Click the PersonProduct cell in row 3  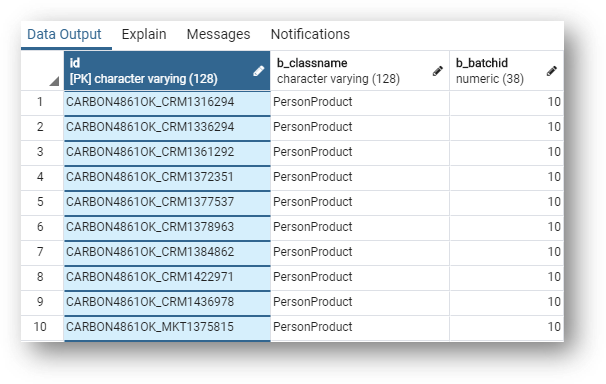pyautogui.click(x=360, y=153)
